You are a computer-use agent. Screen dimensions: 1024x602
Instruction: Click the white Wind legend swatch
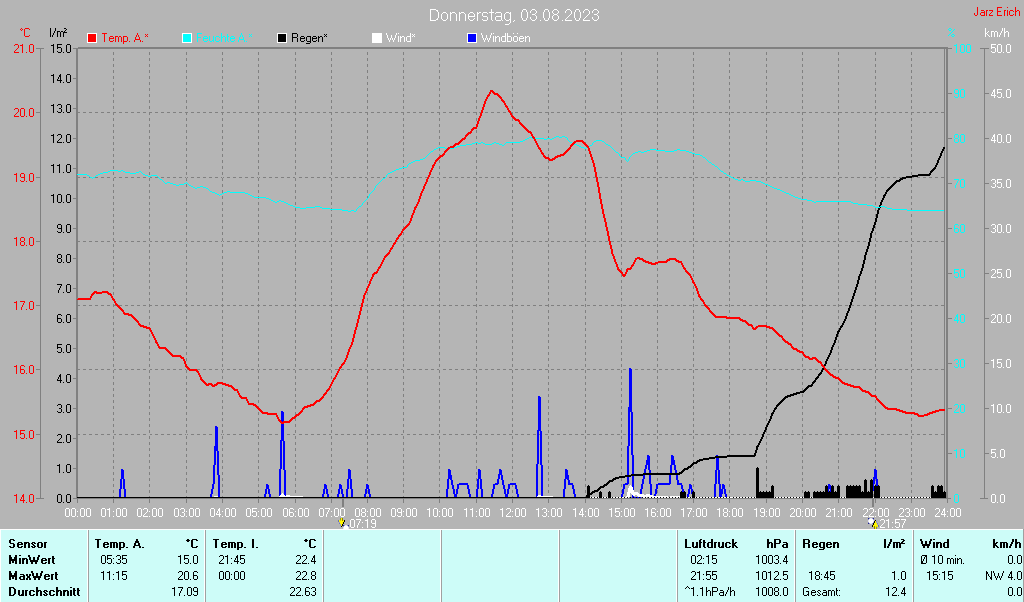tap(377, 38)
